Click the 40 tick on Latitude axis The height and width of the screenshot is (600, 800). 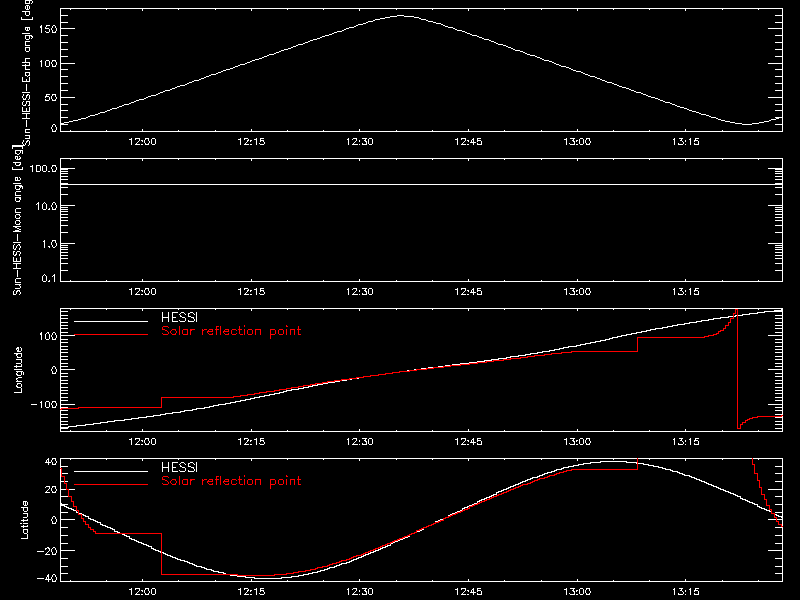[51, 462]
